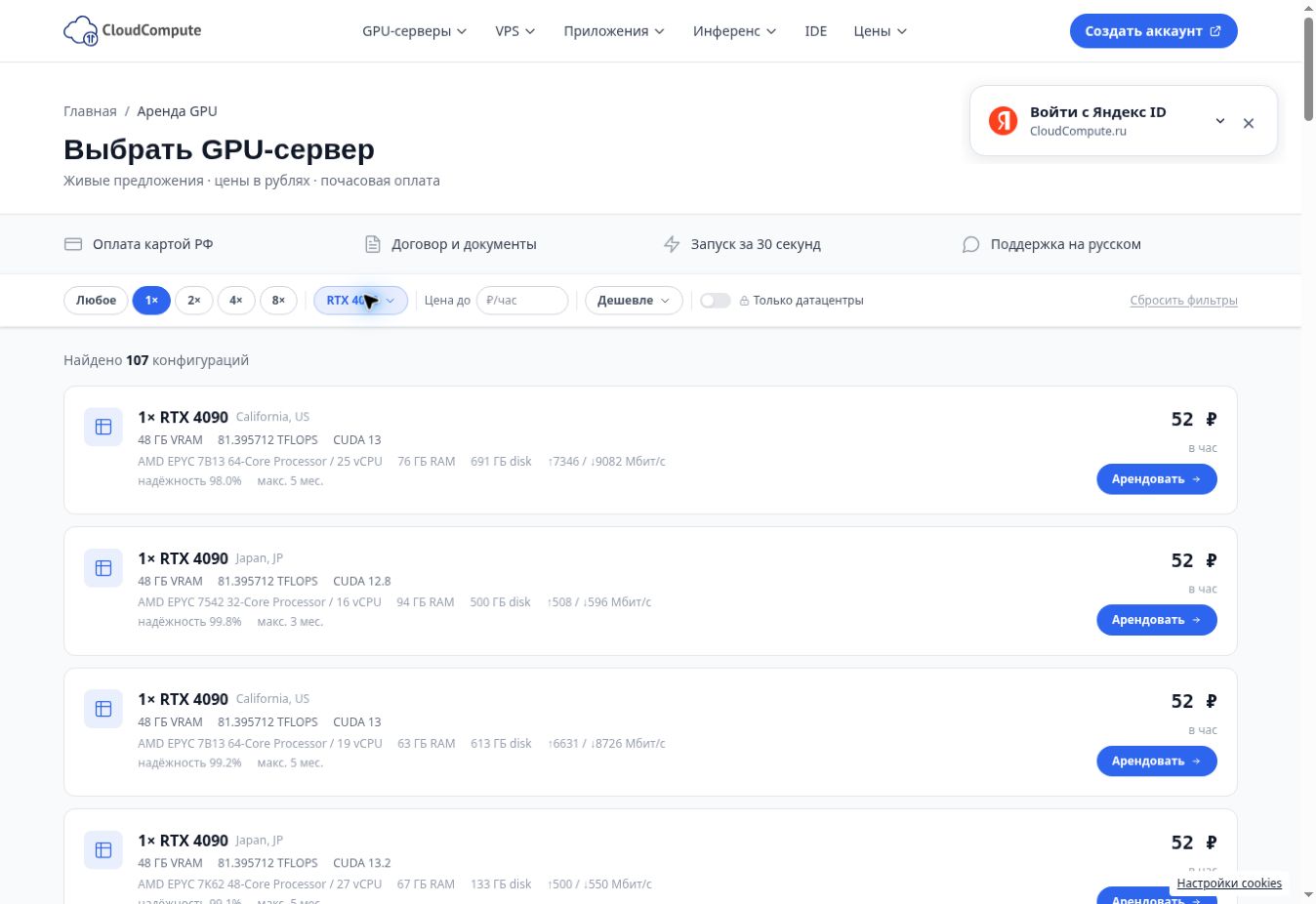
Task: Click server icon of first California RTX 4090
Action: [x=103, y=427]
